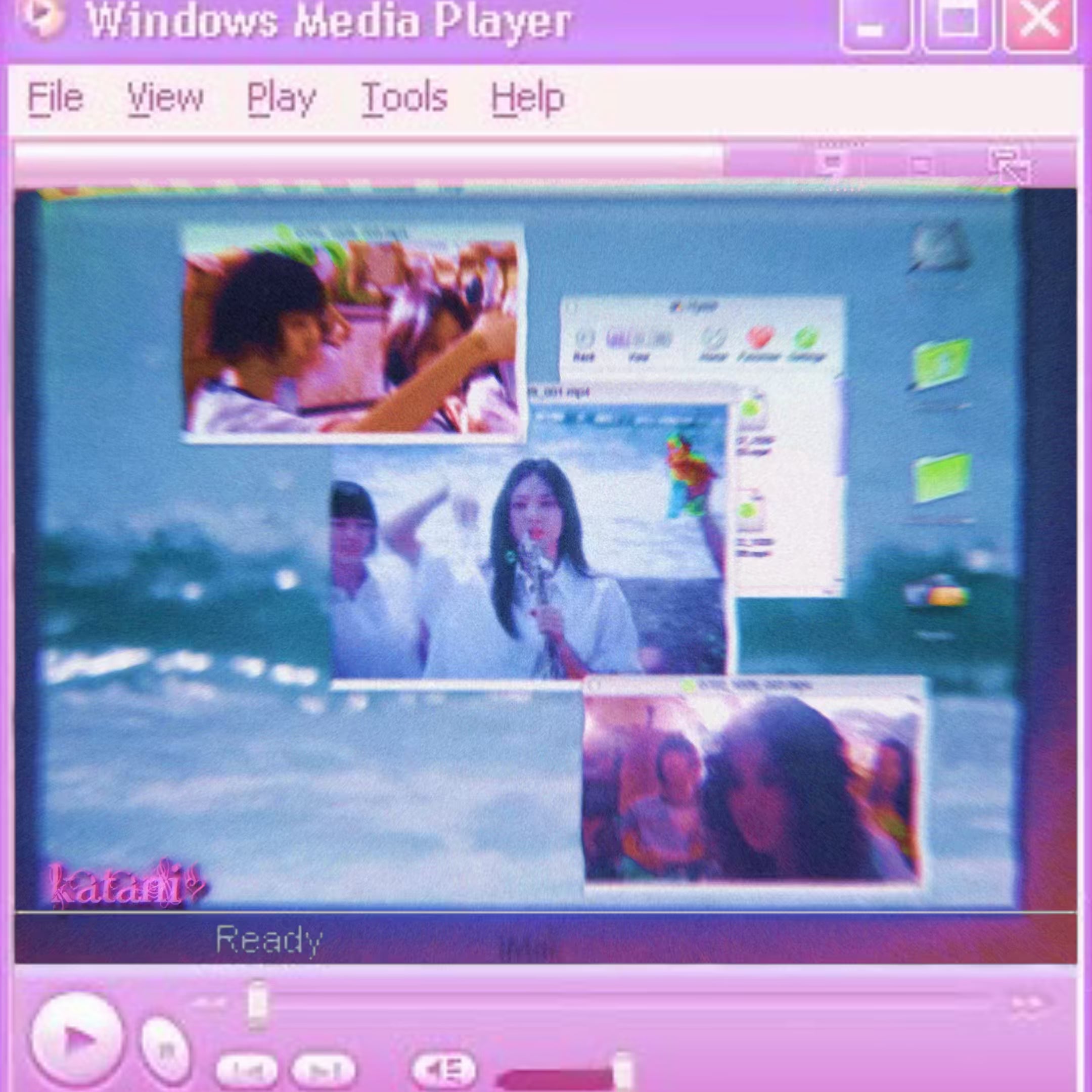The height and width of the screenshot is (1092, 1092).
Task: Open the Play menu
Action: (281, 98)
